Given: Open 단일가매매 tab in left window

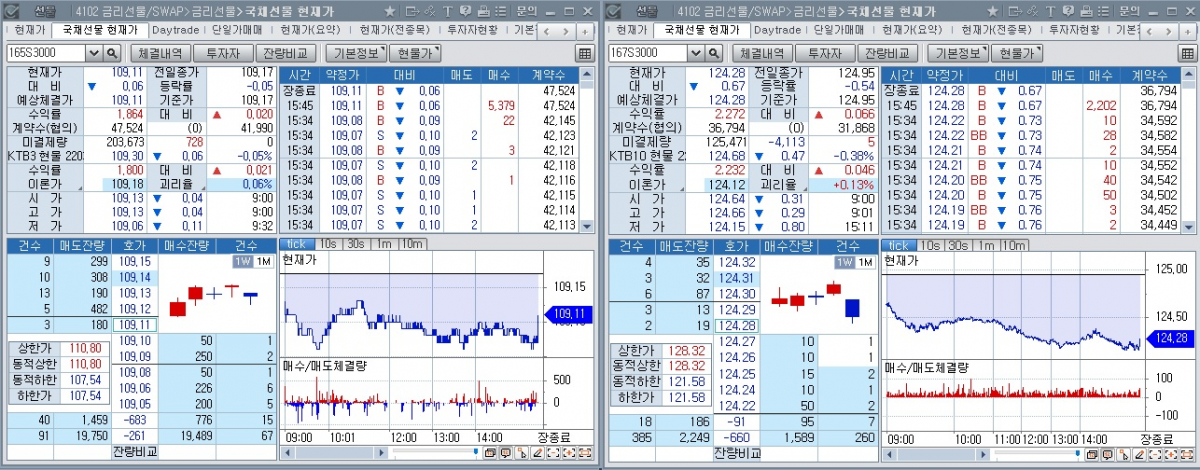Looking at the screenshot, I should click(239, 30).
